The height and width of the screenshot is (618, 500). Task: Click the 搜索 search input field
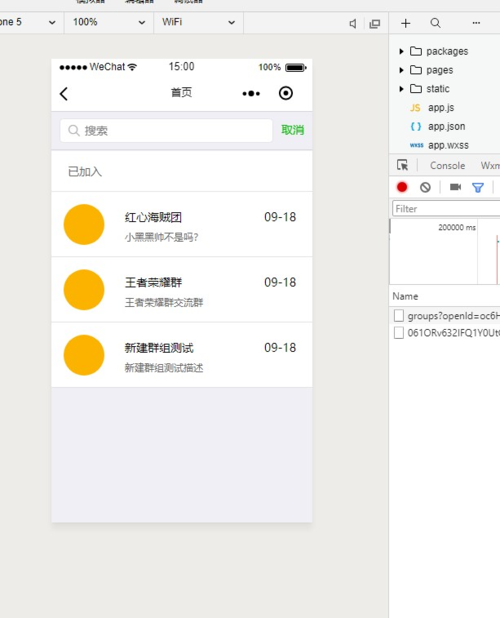pos(166,130)
